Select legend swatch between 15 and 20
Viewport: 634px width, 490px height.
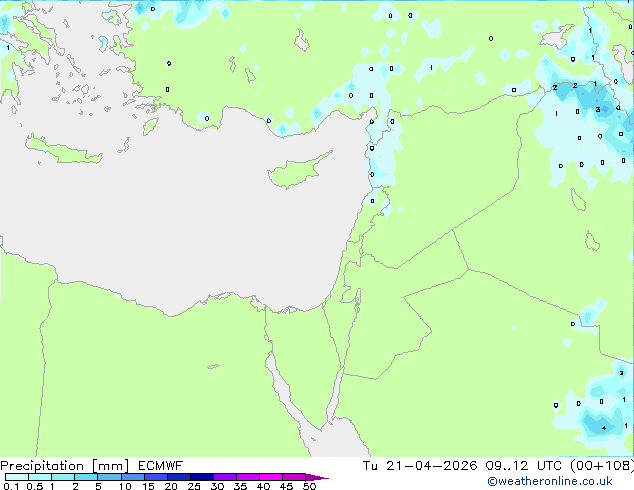(x=155, y=477)
